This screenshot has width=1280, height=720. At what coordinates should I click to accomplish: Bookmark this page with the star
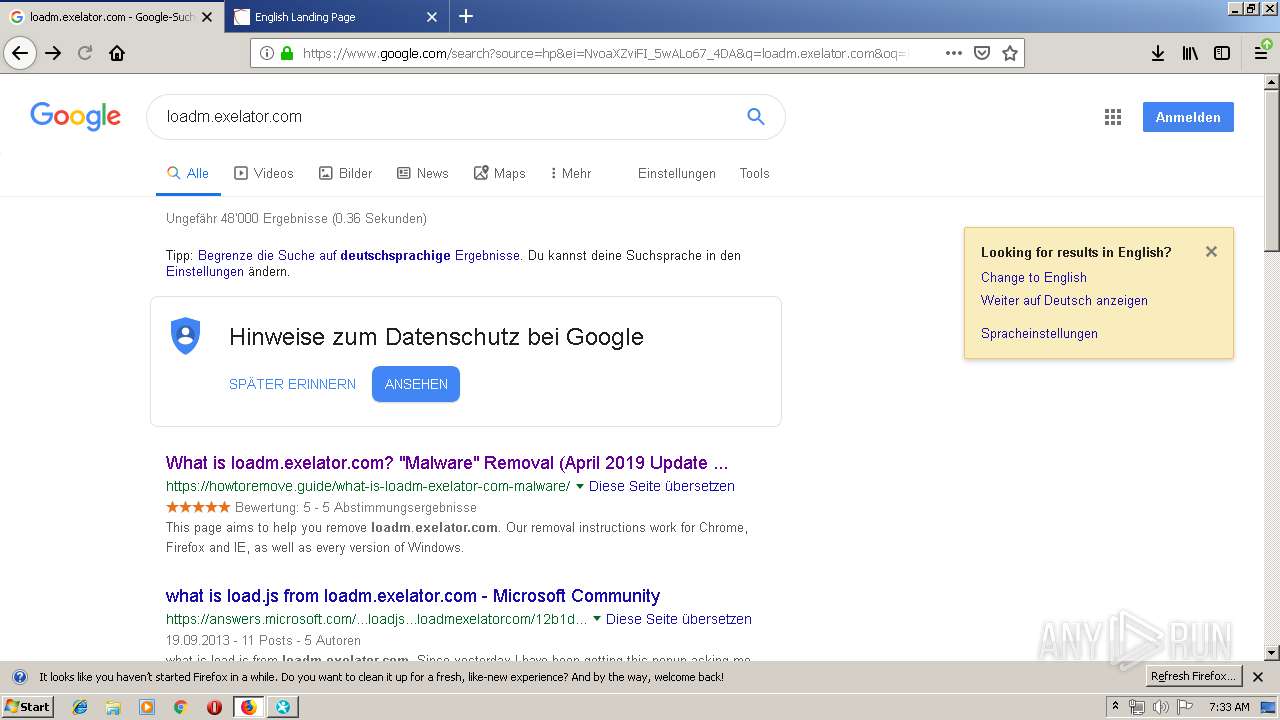(1010, 53)
